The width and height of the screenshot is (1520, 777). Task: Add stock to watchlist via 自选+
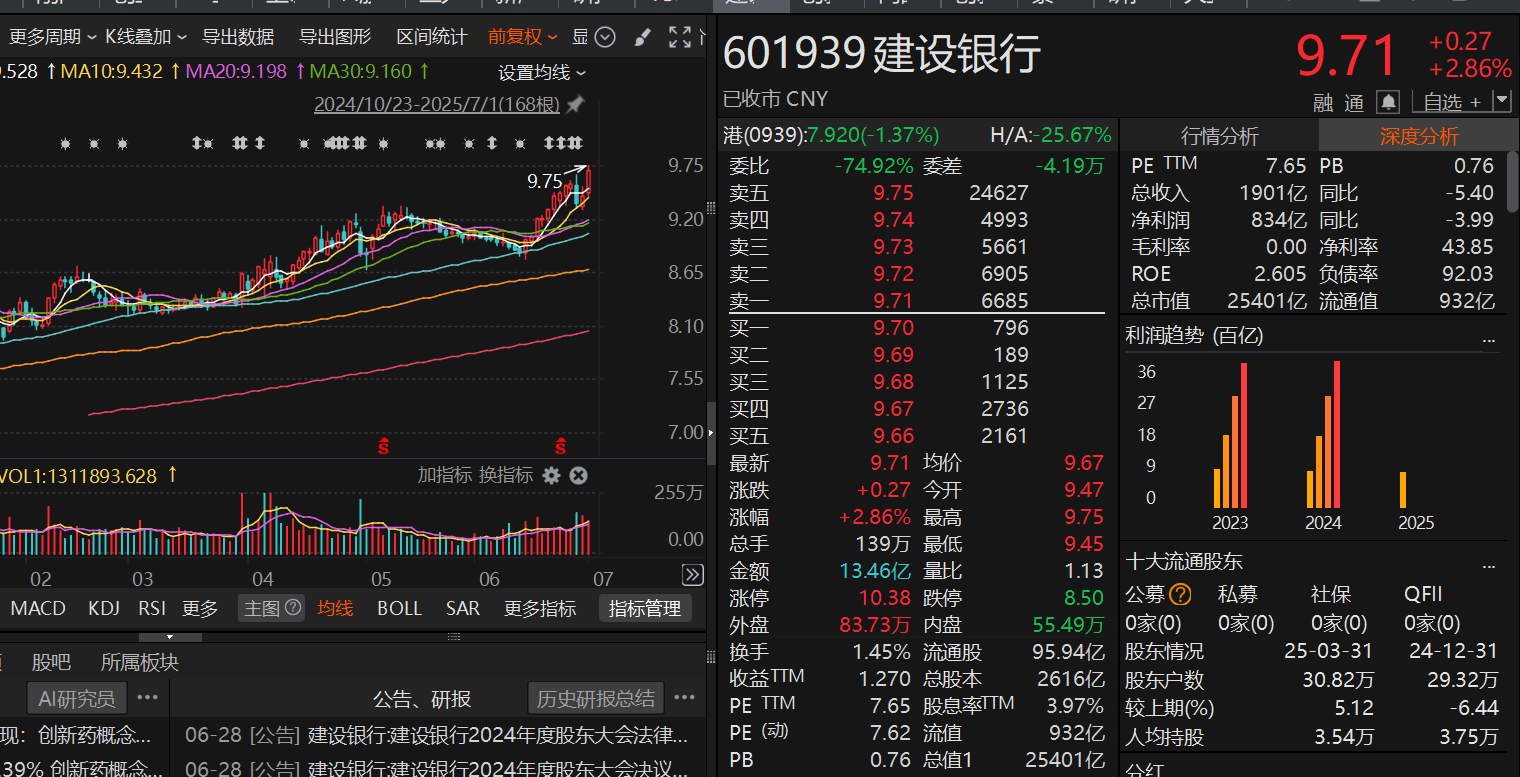click(x=1447, y=101)
